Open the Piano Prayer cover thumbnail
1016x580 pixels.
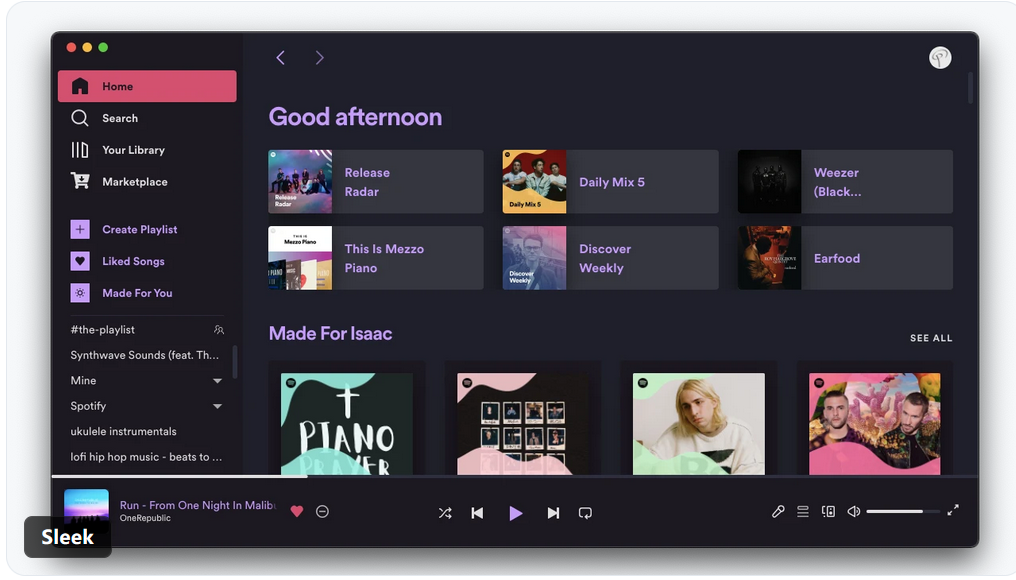(x=347, y=424)
